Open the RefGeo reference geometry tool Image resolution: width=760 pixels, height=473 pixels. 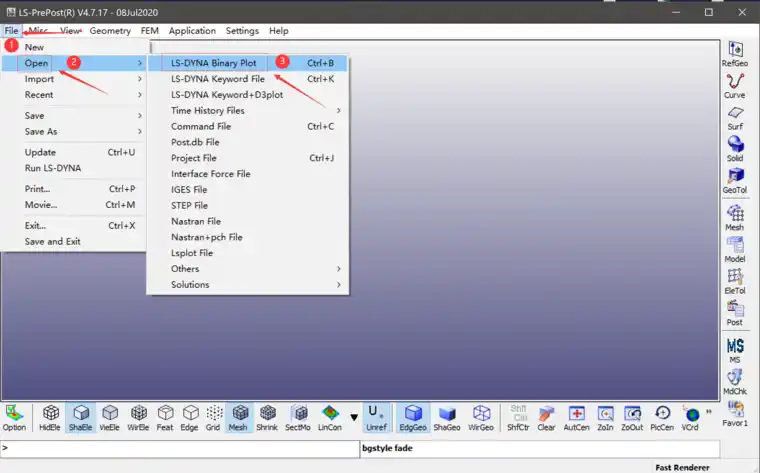[735, 54]
